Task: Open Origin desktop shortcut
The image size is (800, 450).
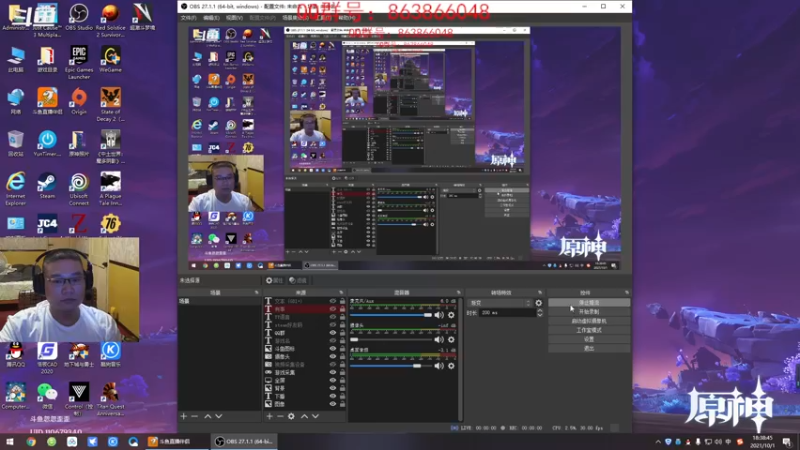Action: [79, 101]
